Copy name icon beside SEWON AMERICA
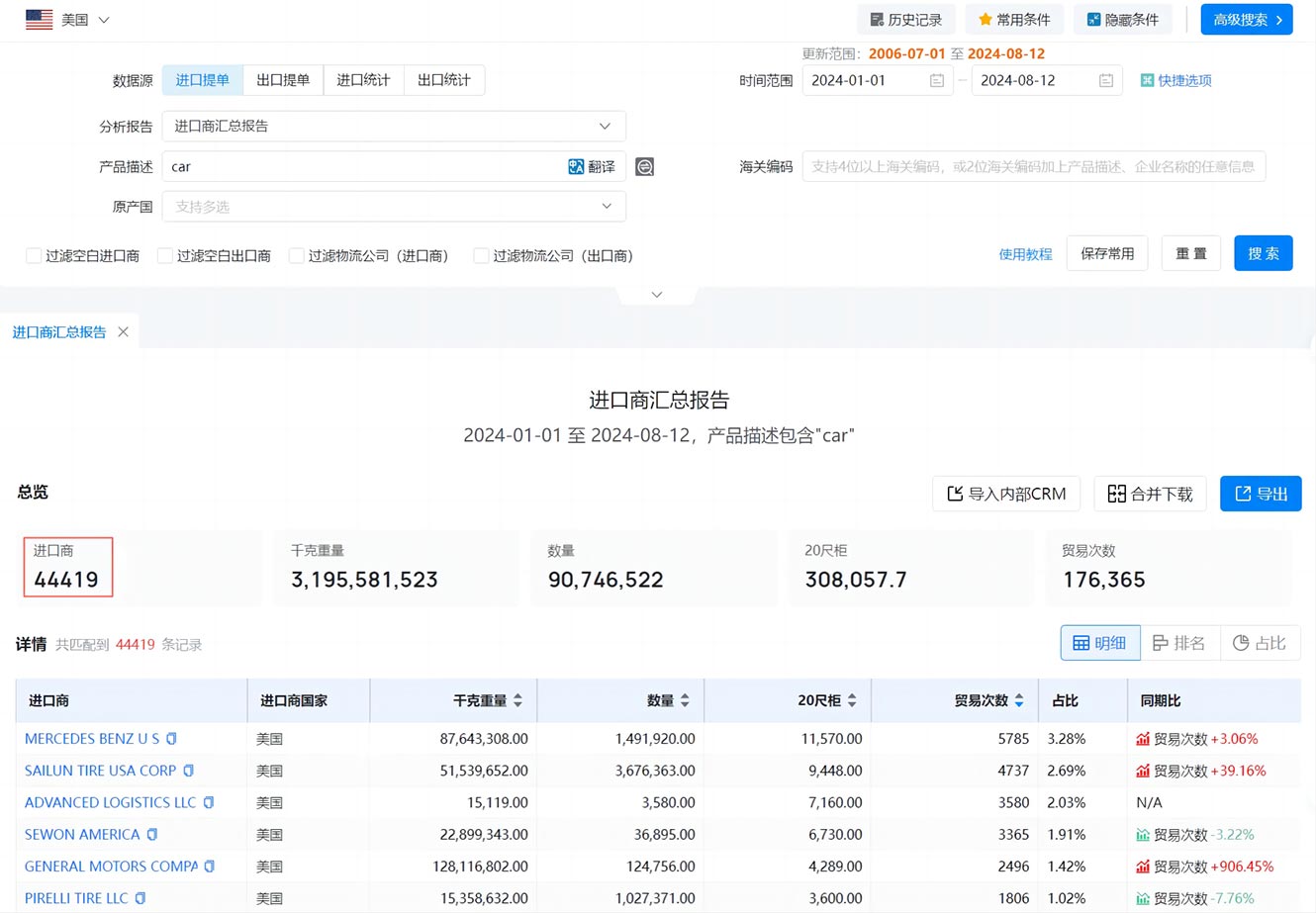1316x913 pixels. [151, 835]
